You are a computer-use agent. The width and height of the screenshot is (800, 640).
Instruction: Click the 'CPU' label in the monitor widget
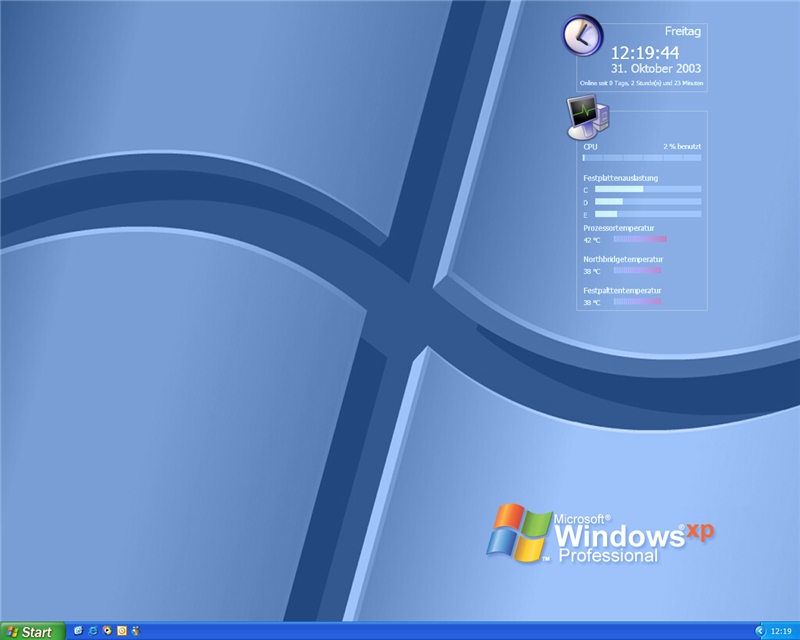click(x=590, y=146)
